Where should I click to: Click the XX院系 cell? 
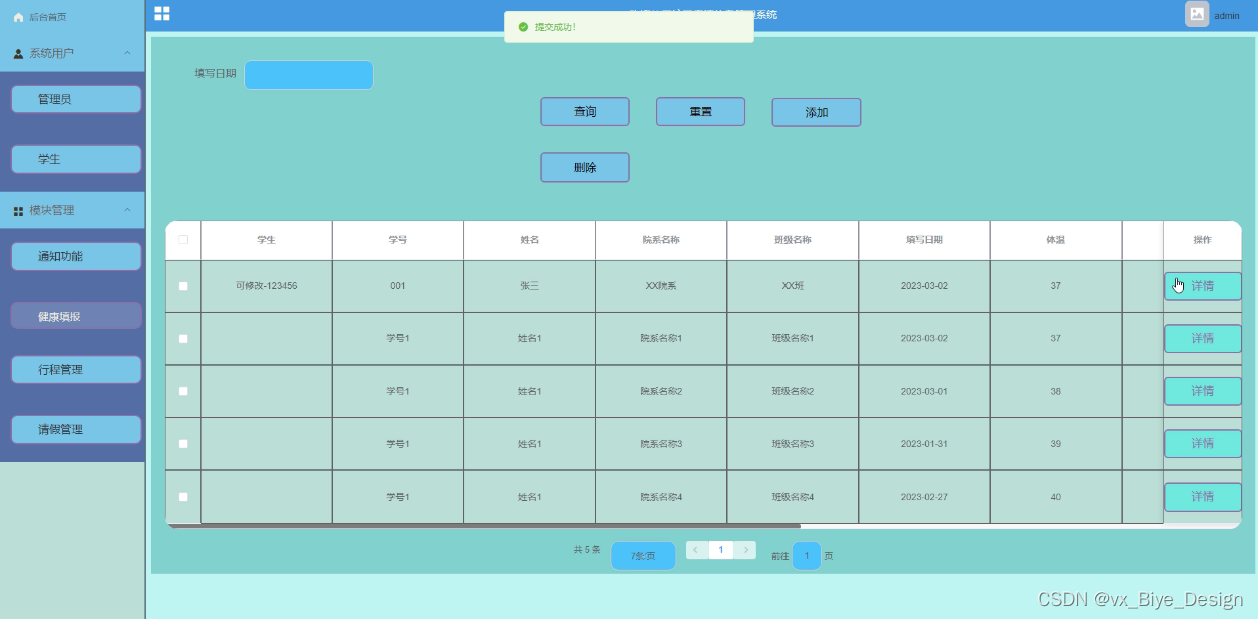(x=661, y=286)
